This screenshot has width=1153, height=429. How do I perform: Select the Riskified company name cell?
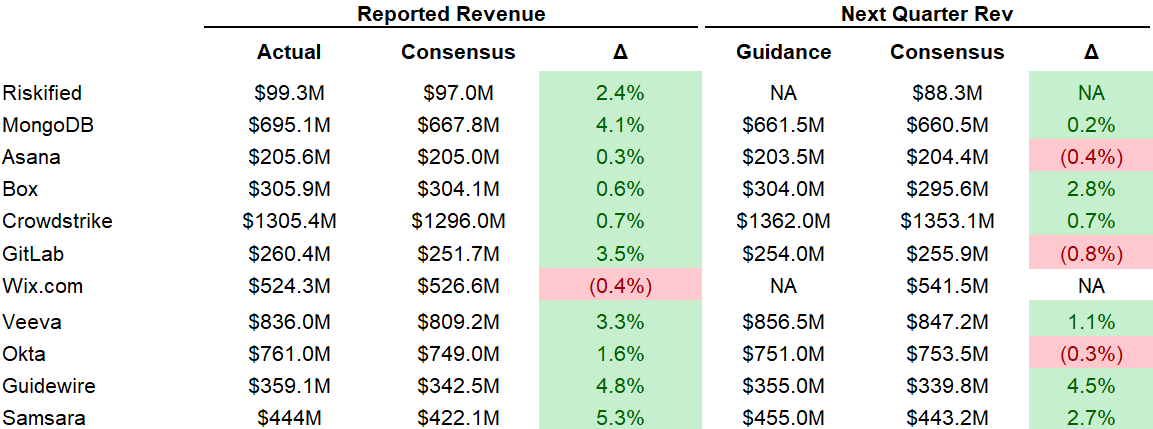(42, 93)
